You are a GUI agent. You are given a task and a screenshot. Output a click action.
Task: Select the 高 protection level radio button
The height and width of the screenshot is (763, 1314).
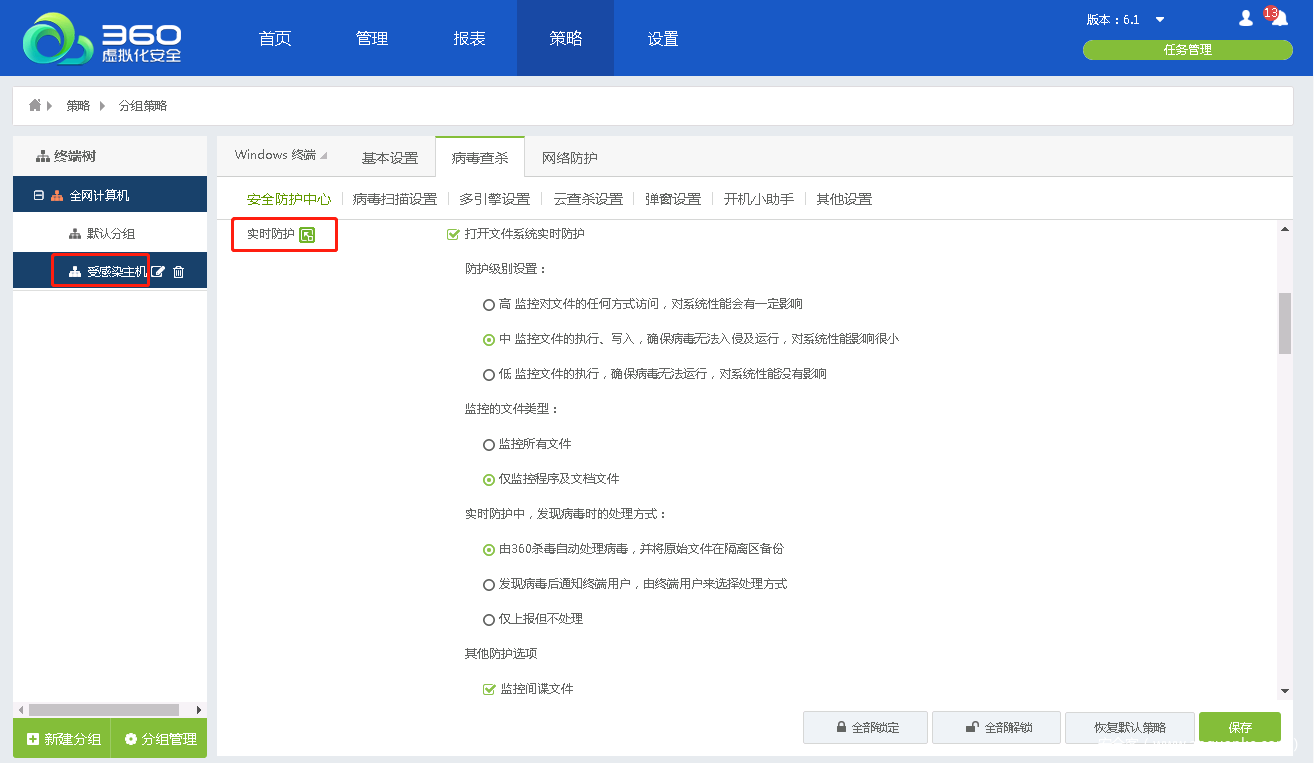(x=489, y=304)
